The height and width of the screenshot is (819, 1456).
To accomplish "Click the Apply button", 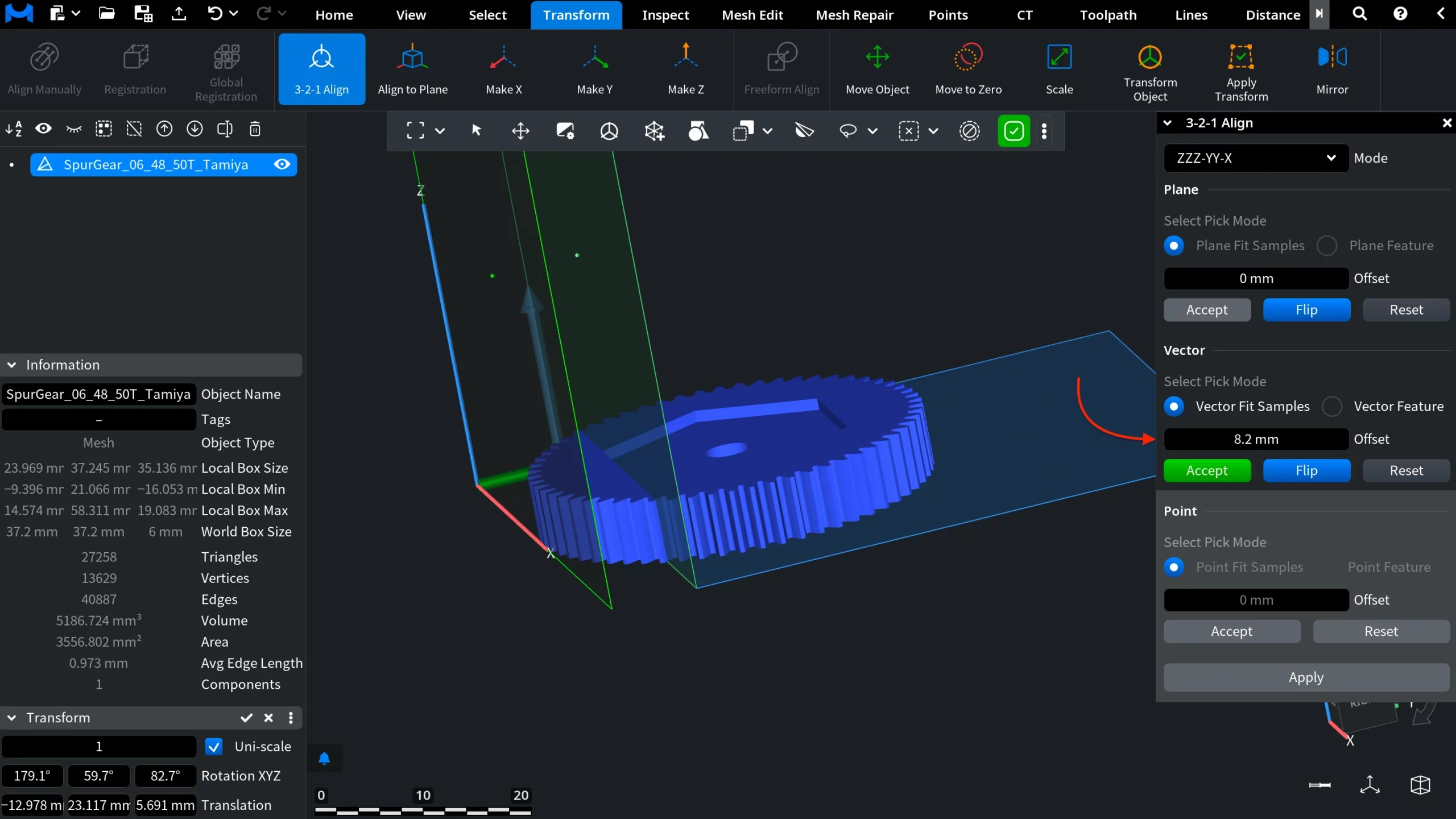I will [1306, 677].
